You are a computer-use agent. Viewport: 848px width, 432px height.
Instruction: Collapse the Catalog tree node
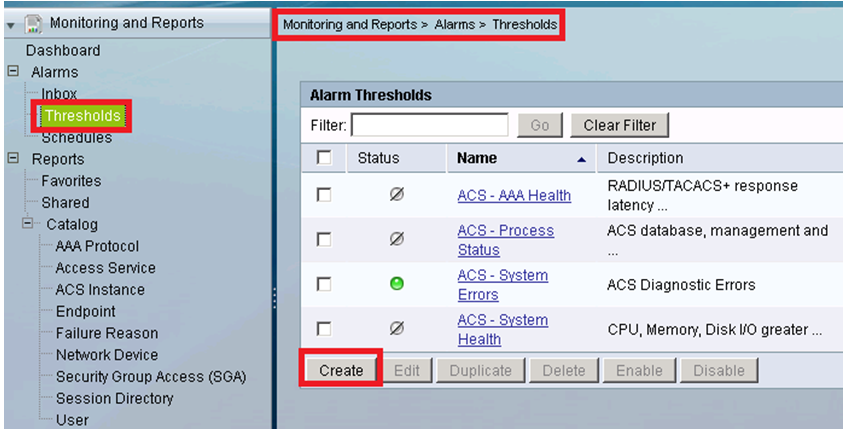coord(28,223)
